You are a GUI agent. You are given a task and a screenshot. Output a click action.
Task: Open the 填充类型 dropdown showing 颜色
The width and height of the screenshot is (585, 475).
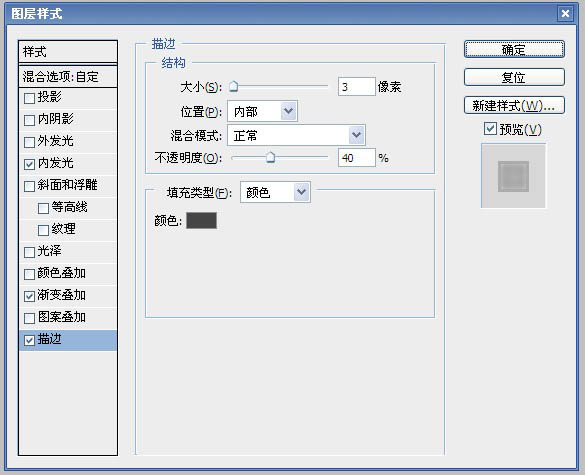point(275,192)
